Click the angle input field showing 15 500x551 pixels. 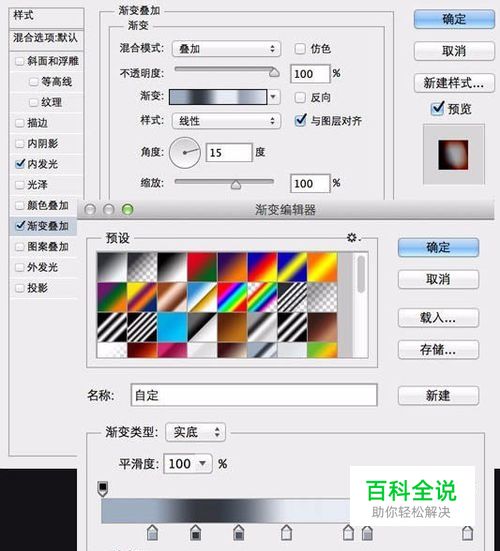click(x=229, y=153)
